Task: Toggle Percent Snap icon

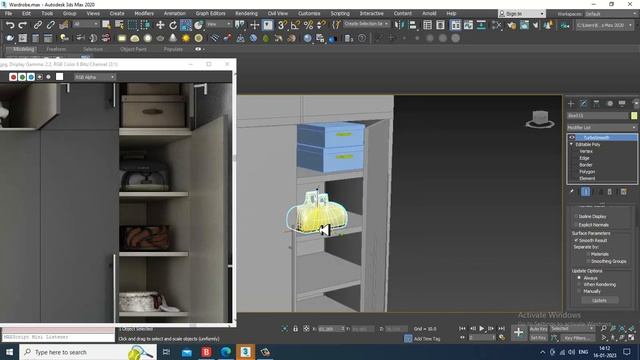Action: pos(308,25)
